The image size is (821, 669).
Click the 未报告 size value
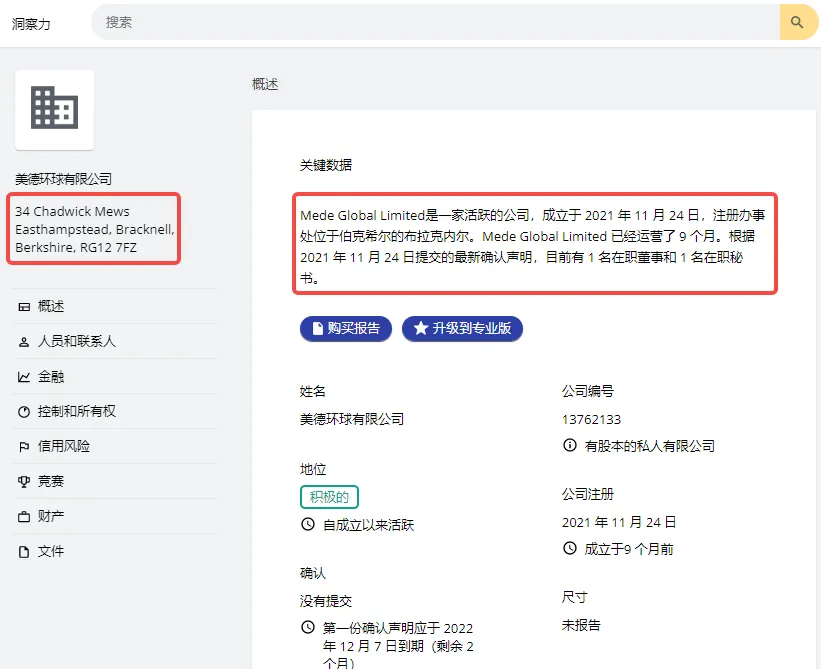coord(581,625)
